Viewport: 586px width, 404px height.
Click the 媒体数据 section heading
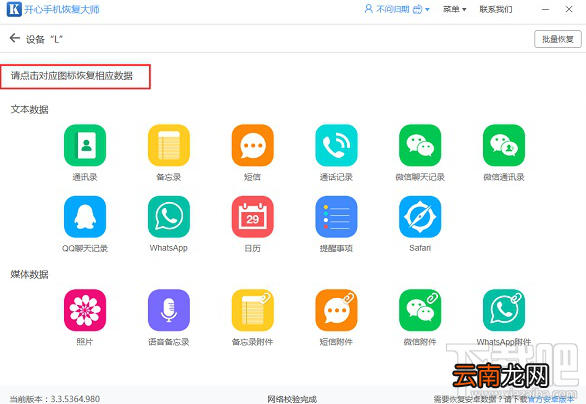(30, 274)
